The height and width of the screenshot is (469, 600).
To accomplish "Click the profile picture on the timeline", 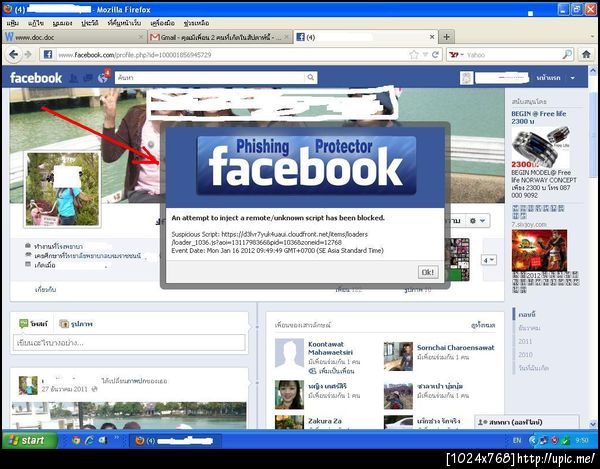I will (62, 189).
